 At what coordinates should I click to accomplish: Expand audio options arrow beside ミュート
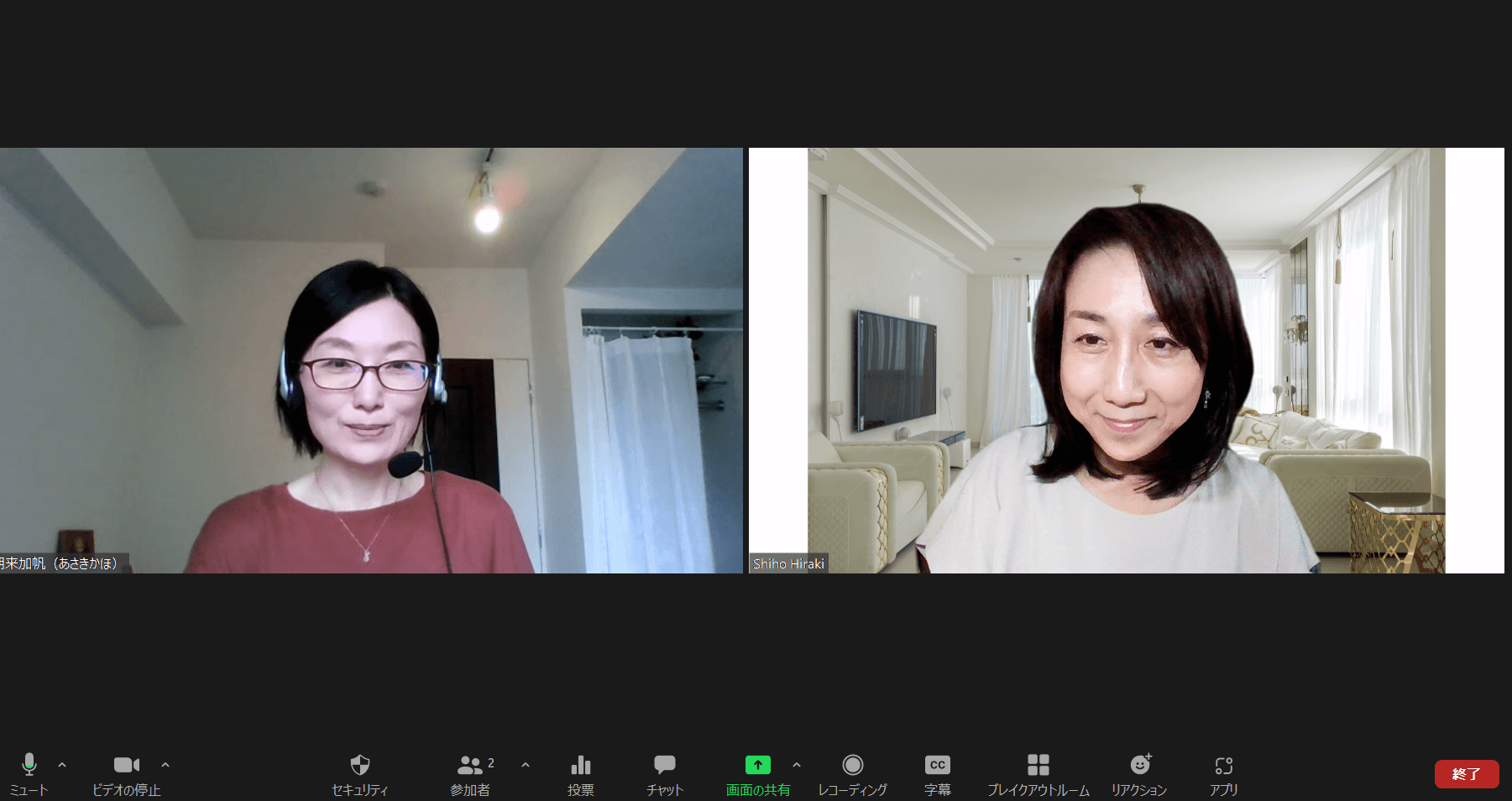(62, 765)
